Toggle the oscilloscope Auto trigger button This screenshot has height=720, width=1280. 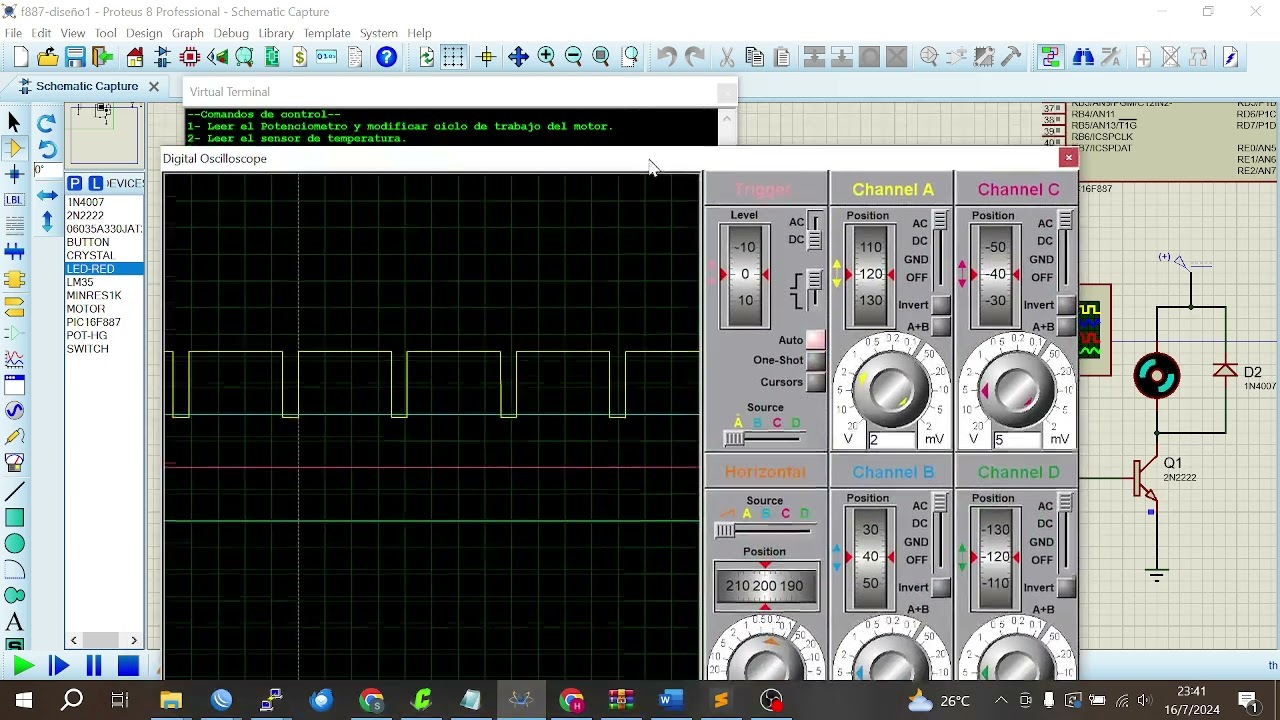(x=816, y=340)
